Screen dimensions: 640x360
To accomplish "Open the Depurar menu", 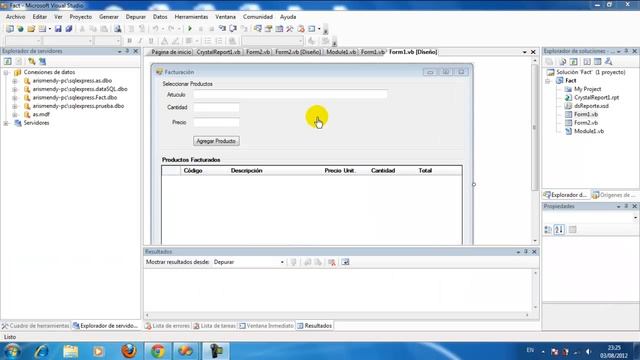I will 136,17.
